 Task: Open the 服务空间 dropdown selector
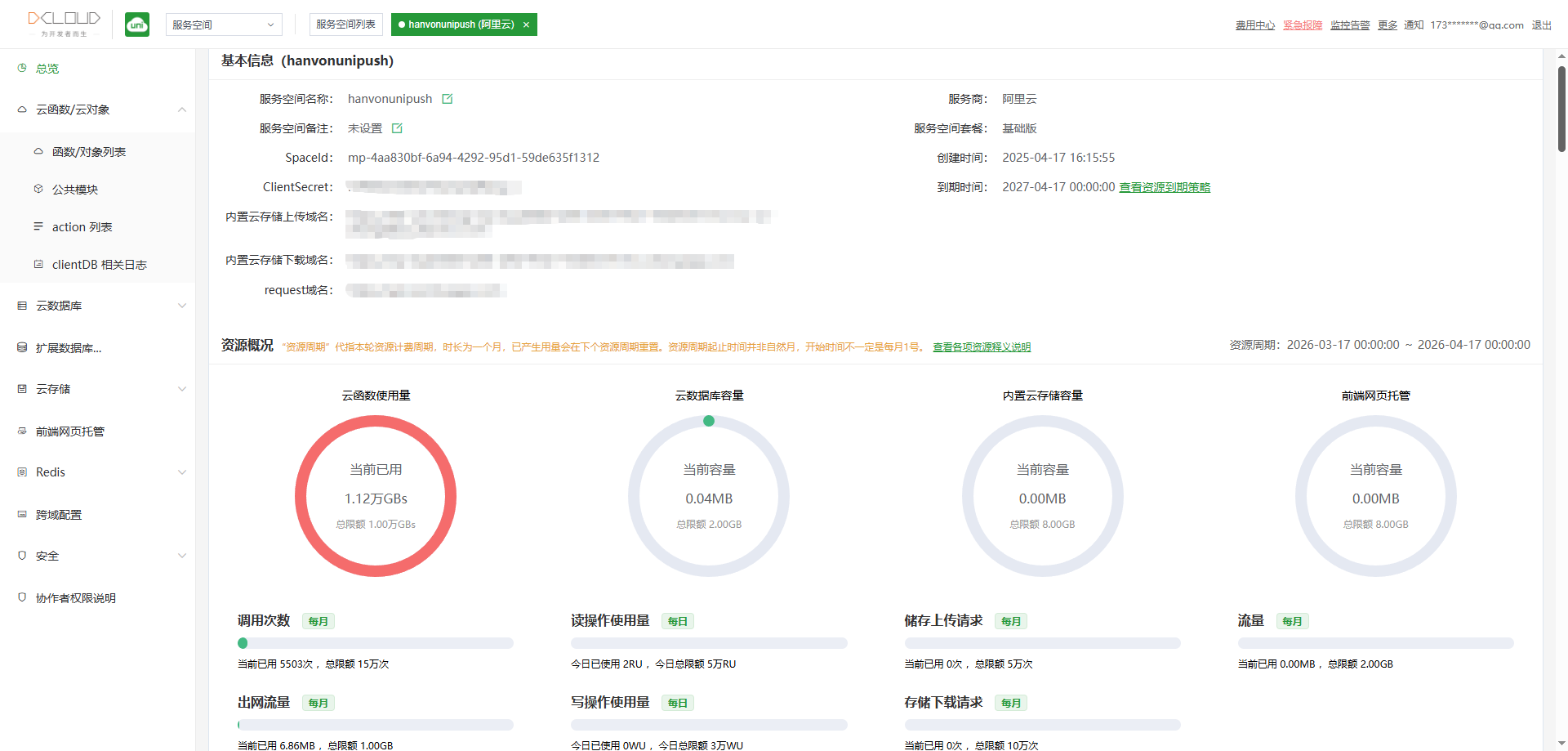click(x=223, y=25)
